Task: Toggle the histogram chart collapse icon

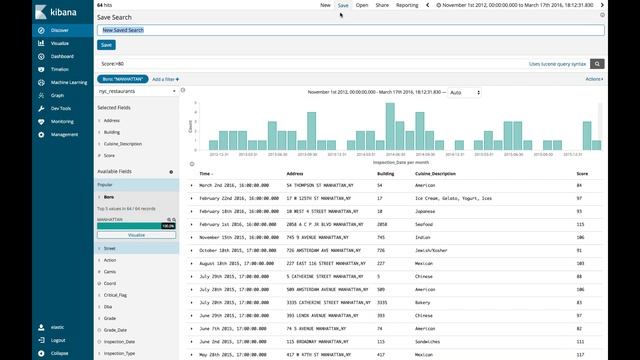Action: (x=192, y=164)
